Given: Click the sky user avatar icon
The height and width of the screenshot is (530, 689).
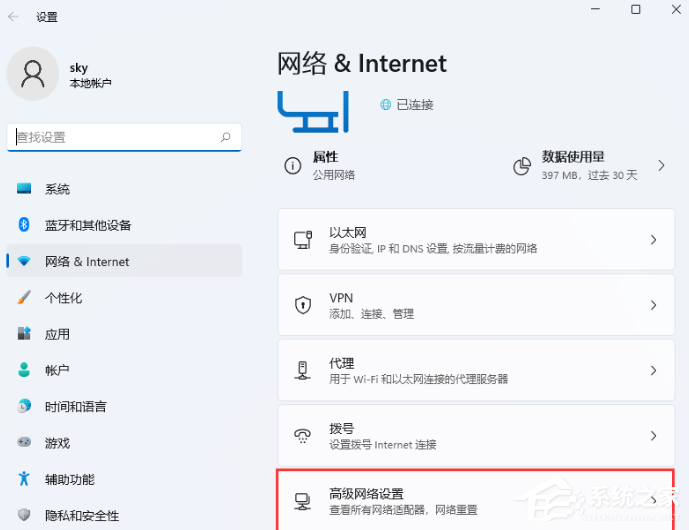Looking at the screenshot, I should (x=33, y=75).
